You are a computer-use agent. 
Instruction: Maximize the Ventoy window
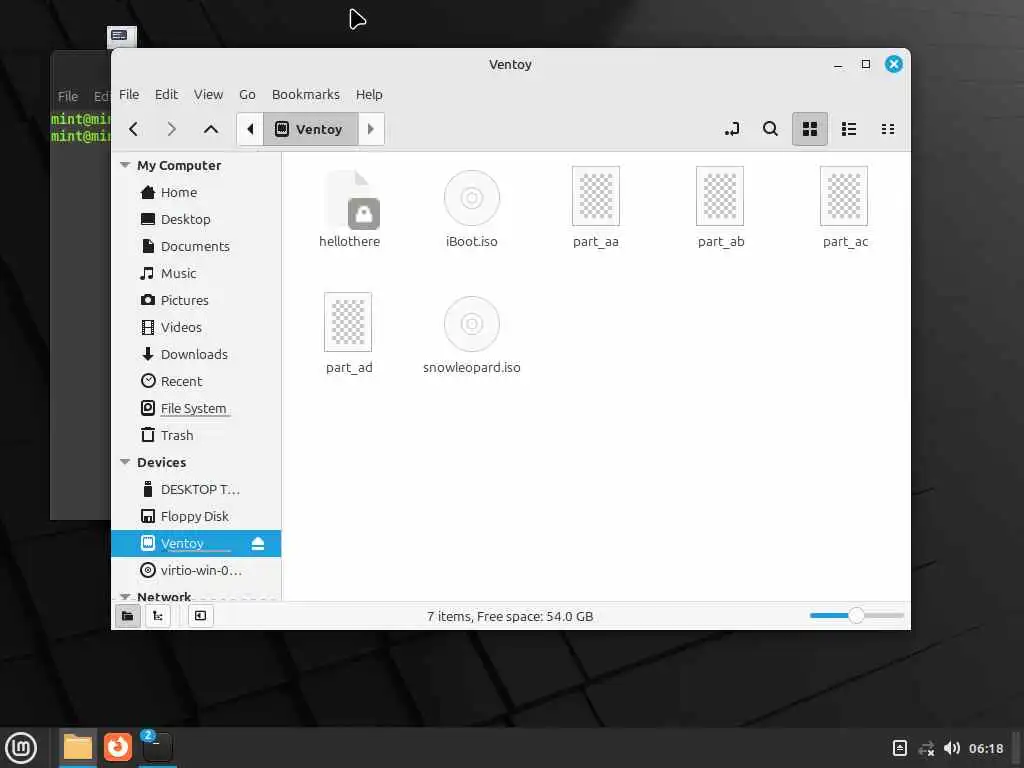(865, 64)
